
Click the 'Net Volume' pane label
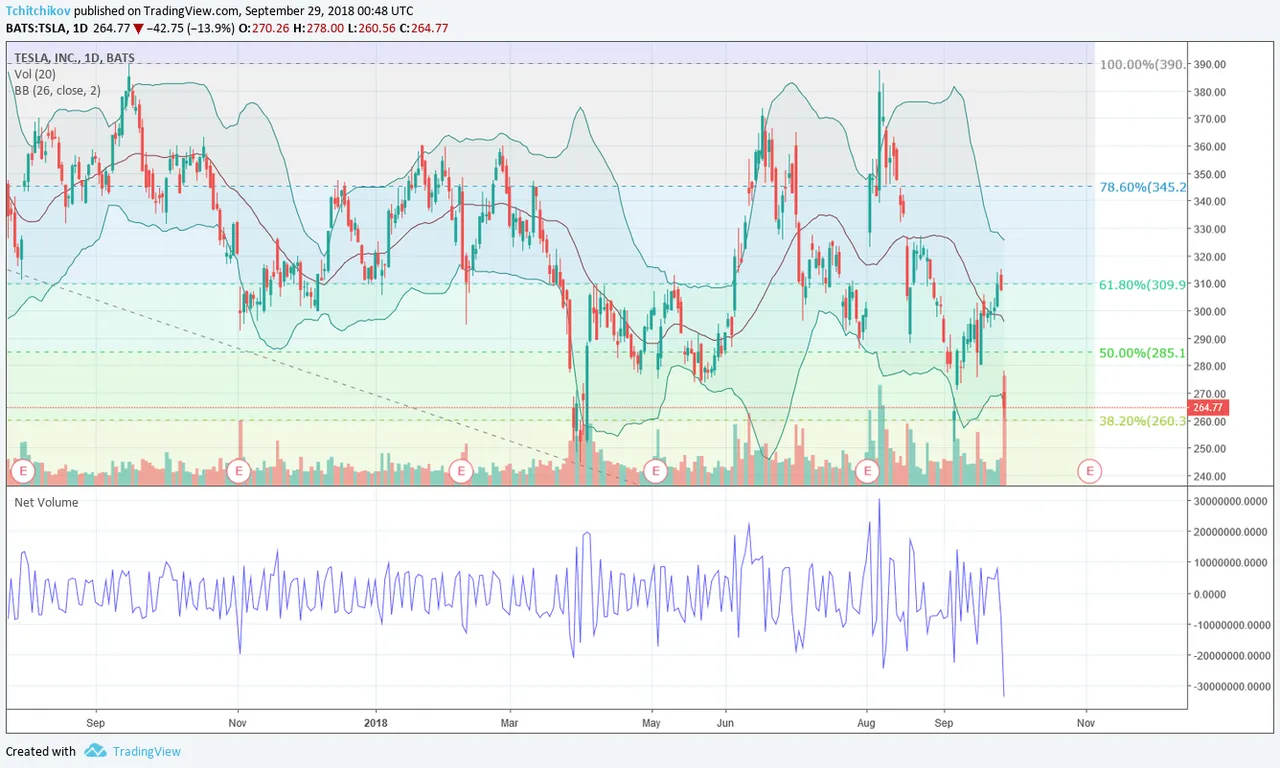(46, 502)
